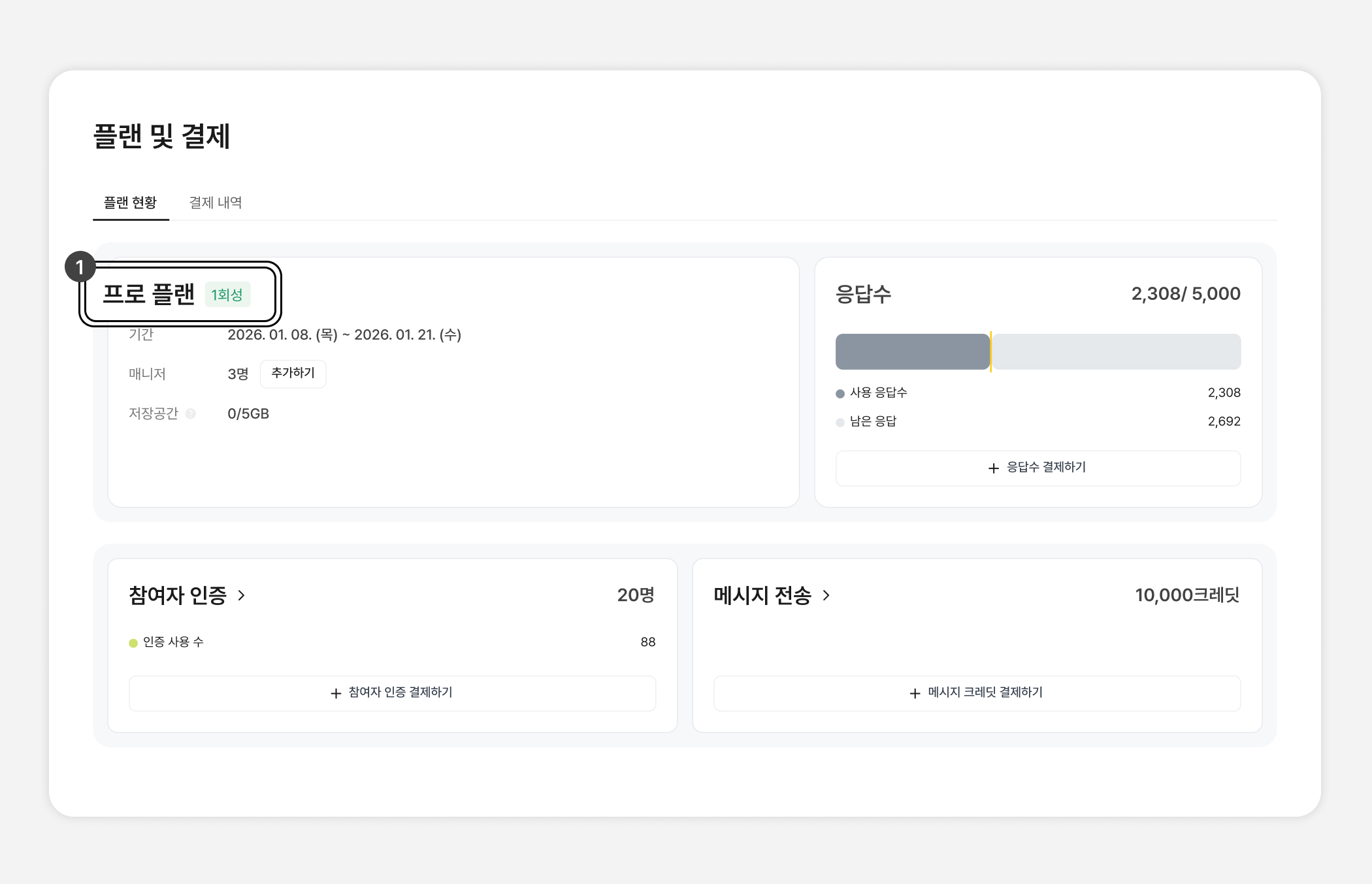Image resolution: width=1372 pixels, height=884 pixels.
Task: Open the 결제 내역 tab
Action: click(215, 203)
